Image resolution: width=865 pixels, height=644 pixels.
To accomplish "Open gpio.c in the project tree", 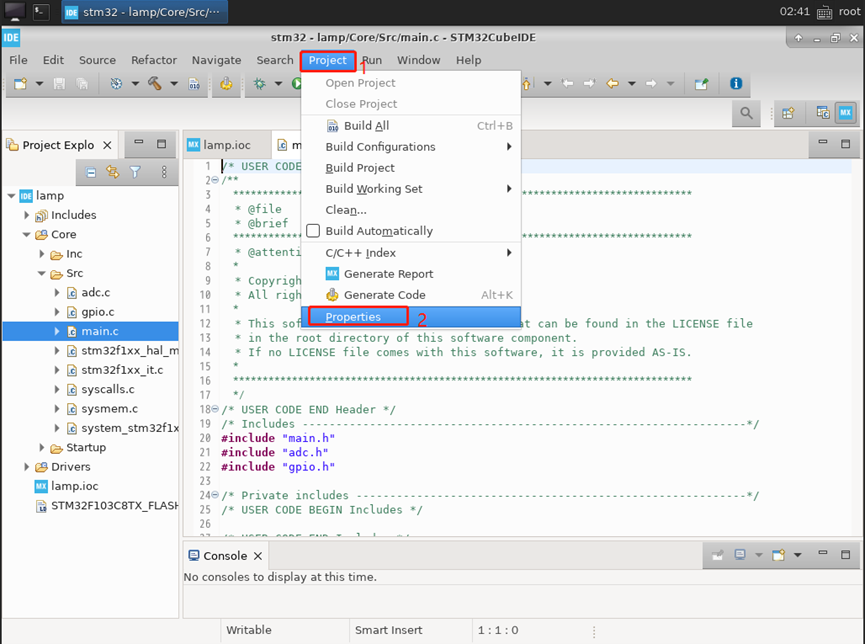I will click(x=97, y=312).
